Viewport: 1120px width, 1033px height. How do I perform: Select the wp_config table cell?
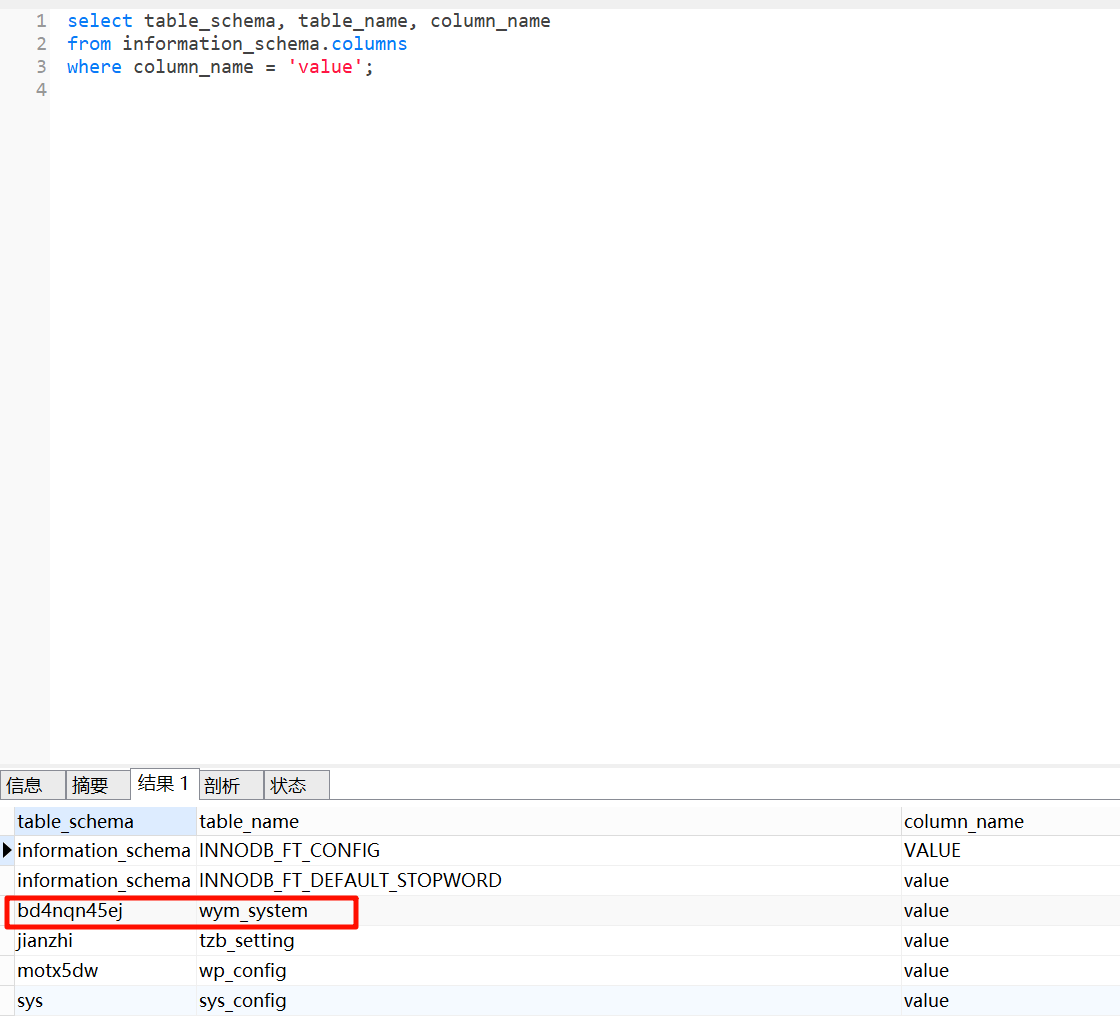(x=242, y=971)
